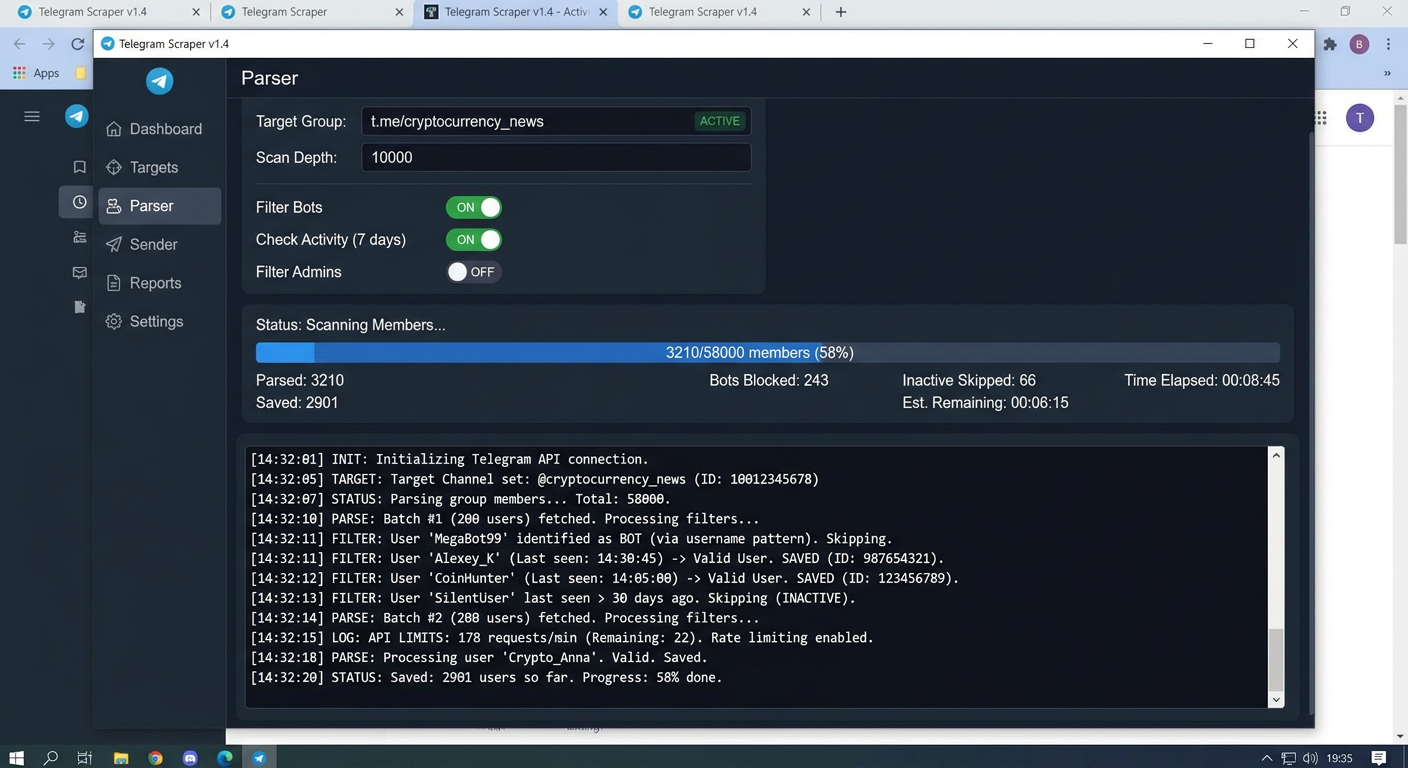Screen dimensions: 1408x768
Task: Click the hamburger menu icon in the background page
Action: (x=32, y=116)
